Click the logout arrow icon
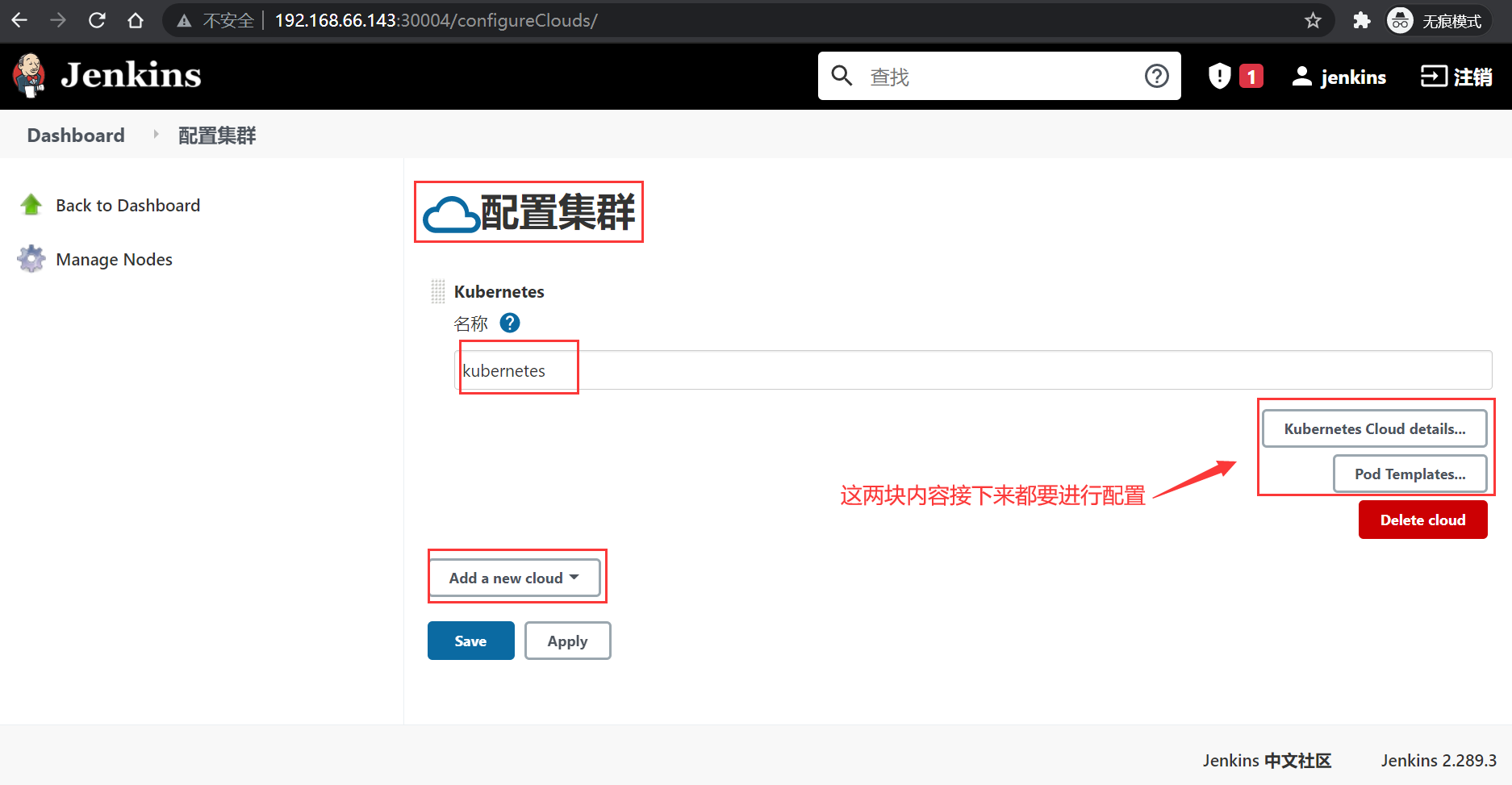This screenshot has width=1512, height=785. [x=1434, y=76]
